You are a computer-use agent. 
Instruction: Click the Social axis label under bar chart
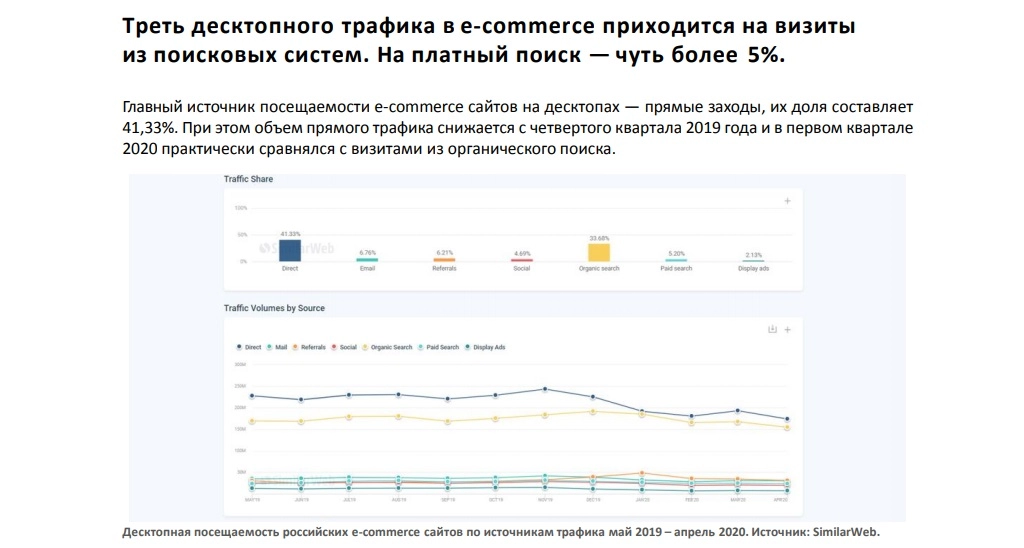click(x=522, y=268)
